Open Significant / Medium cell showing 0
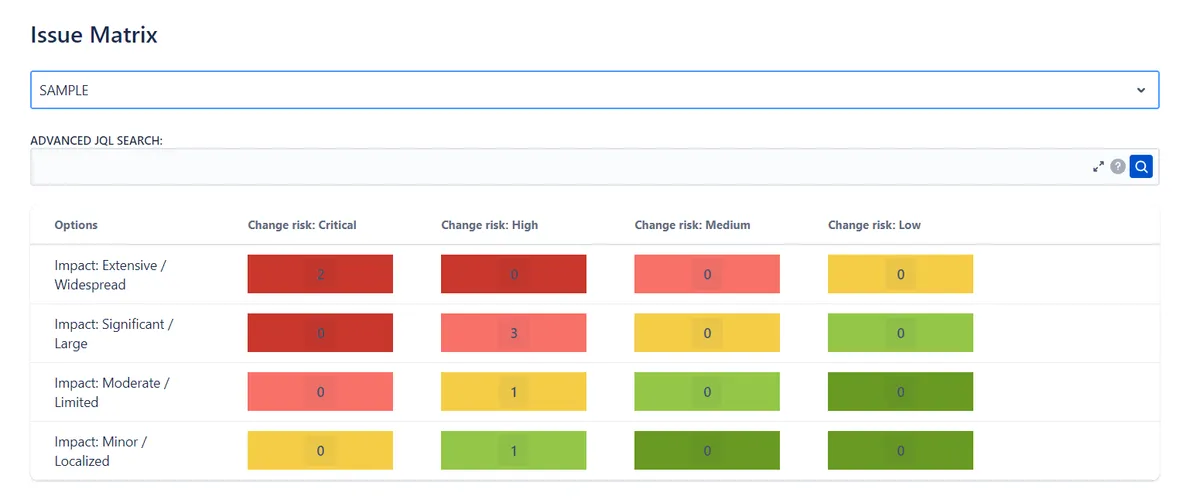This screenshot has height=503, width=1200. point(707,333)
